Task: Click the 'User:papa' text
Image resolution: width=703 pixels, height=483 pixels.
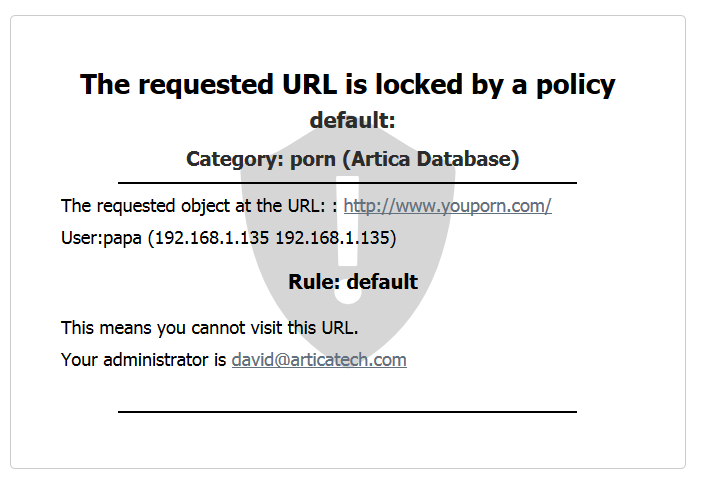Action: (x=101, y=238)
